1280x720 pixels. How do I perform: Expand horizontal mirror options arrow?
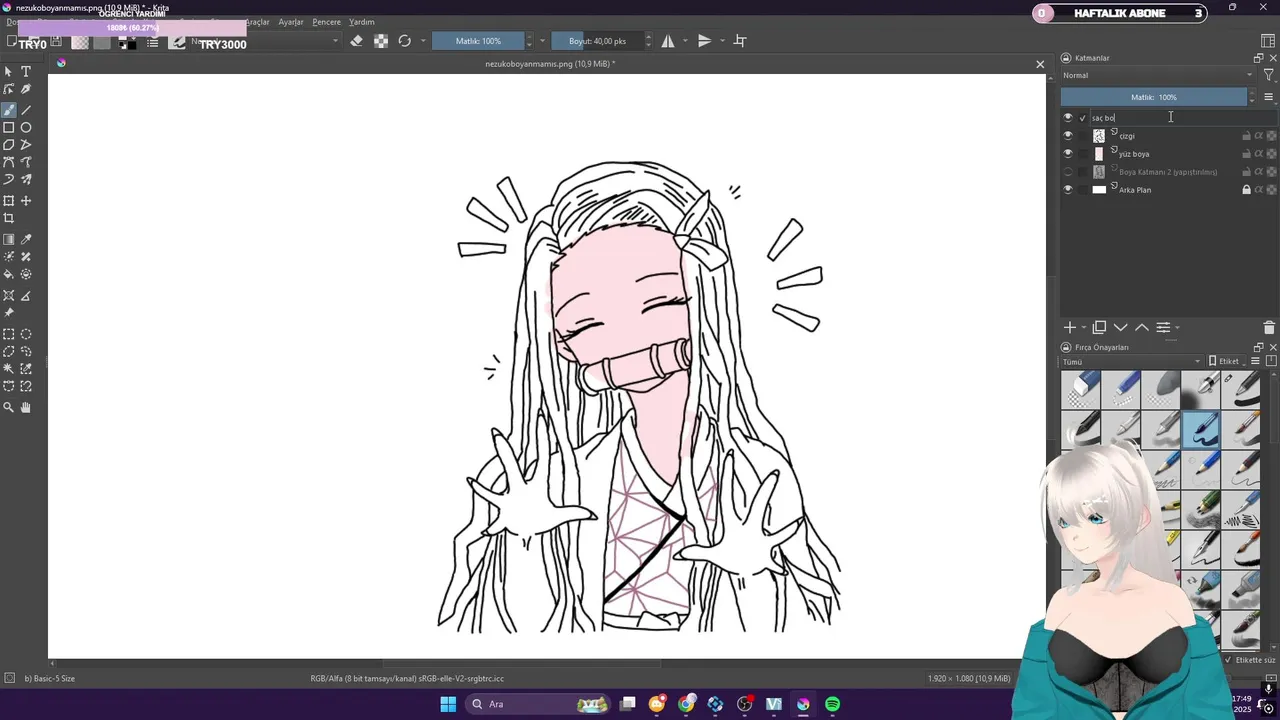pos(685,41)
